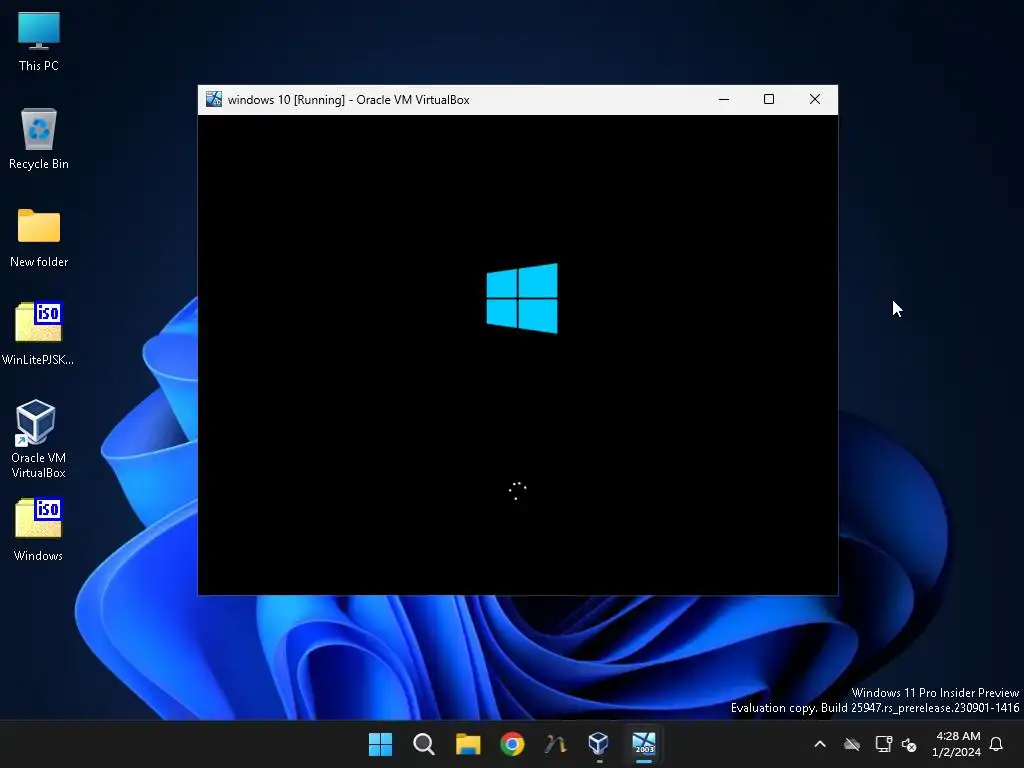Launch Google Chrome from the taskbar
1024x768 pixels.
coord(512,743)
